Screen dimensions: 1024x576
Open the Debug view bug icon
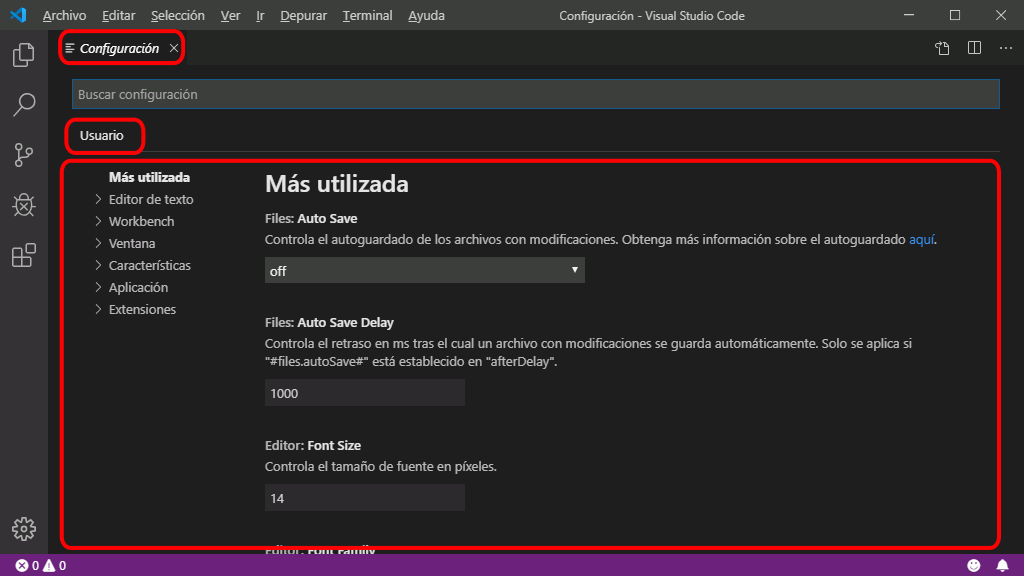tap(24, 205)
